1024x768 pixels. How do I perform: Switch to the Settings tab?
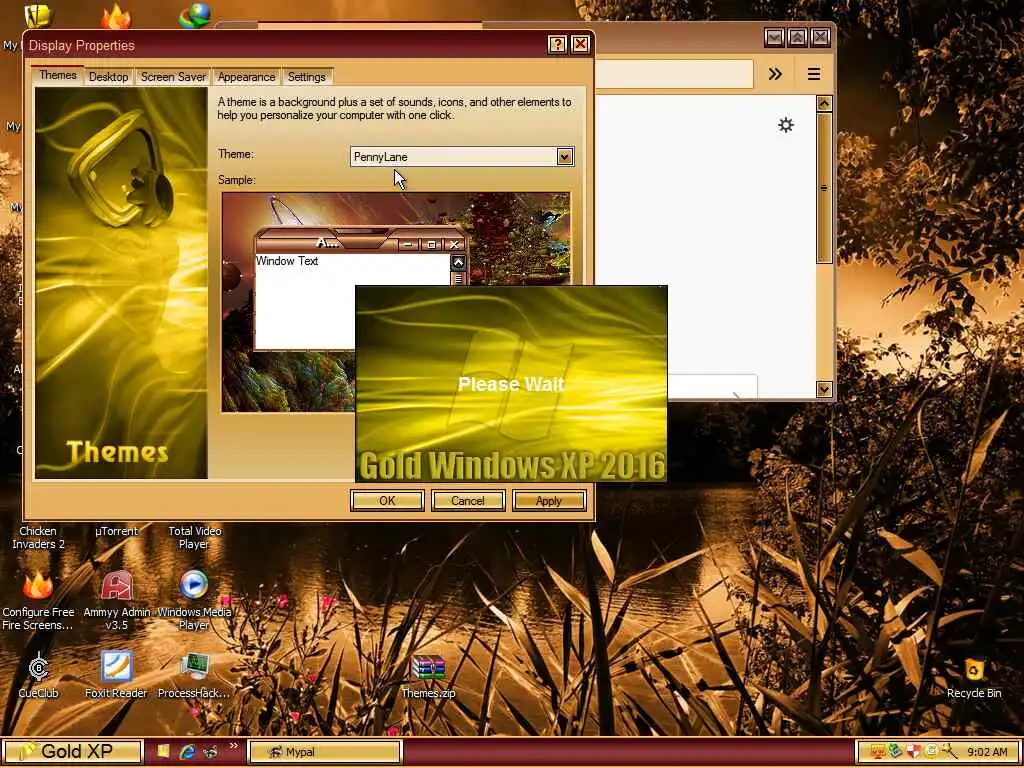coord(307,76)
